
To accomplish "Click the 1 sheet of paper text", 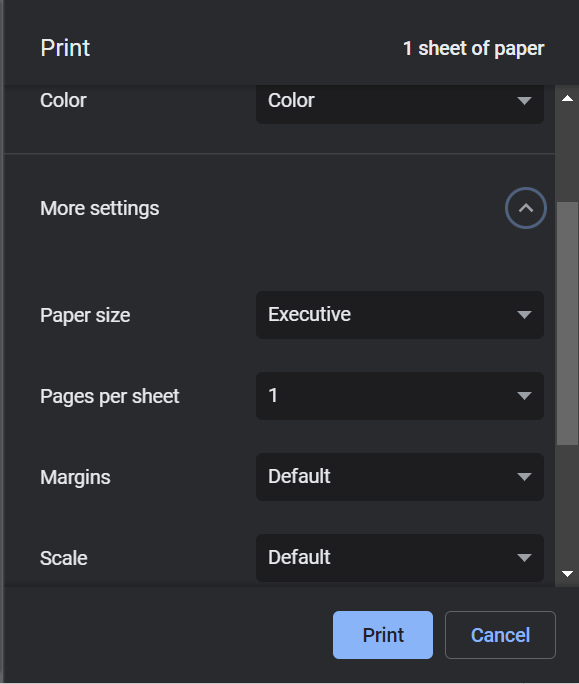I will click(473, 48).
